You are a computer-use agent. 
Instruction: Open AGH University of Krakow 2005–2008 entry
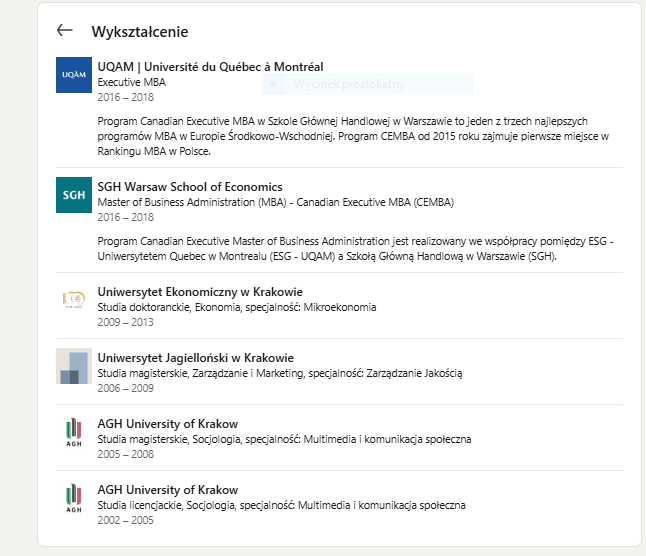pos(168,424)
